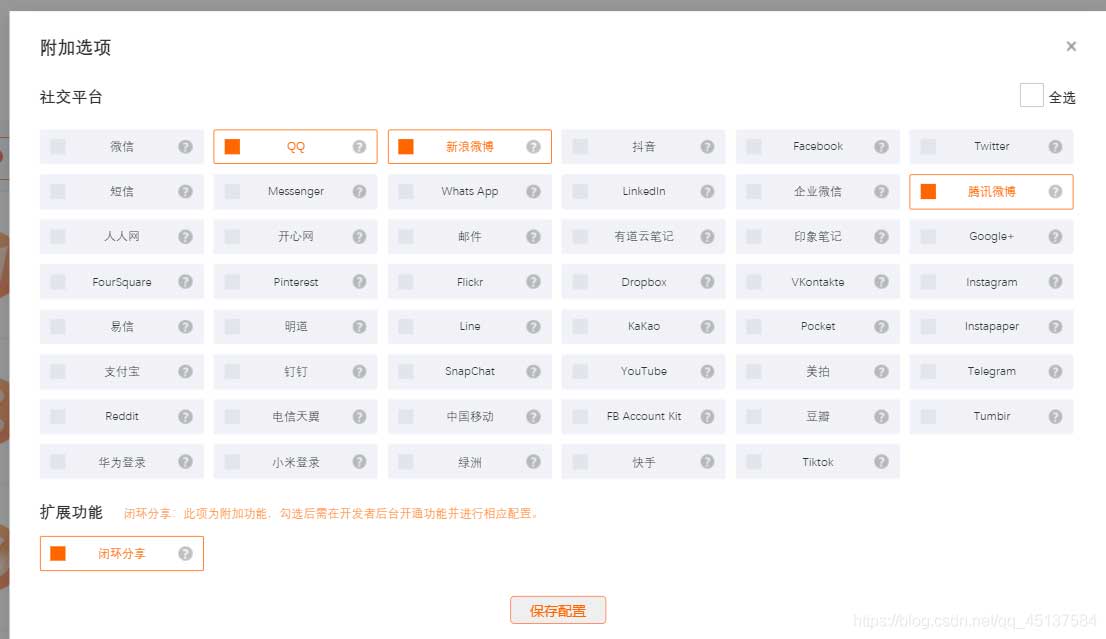Open the help icon for 腾讯微博
The height and width of the screenshot is (639, 1106).
pyautogui.click(x=1055, y=191)
